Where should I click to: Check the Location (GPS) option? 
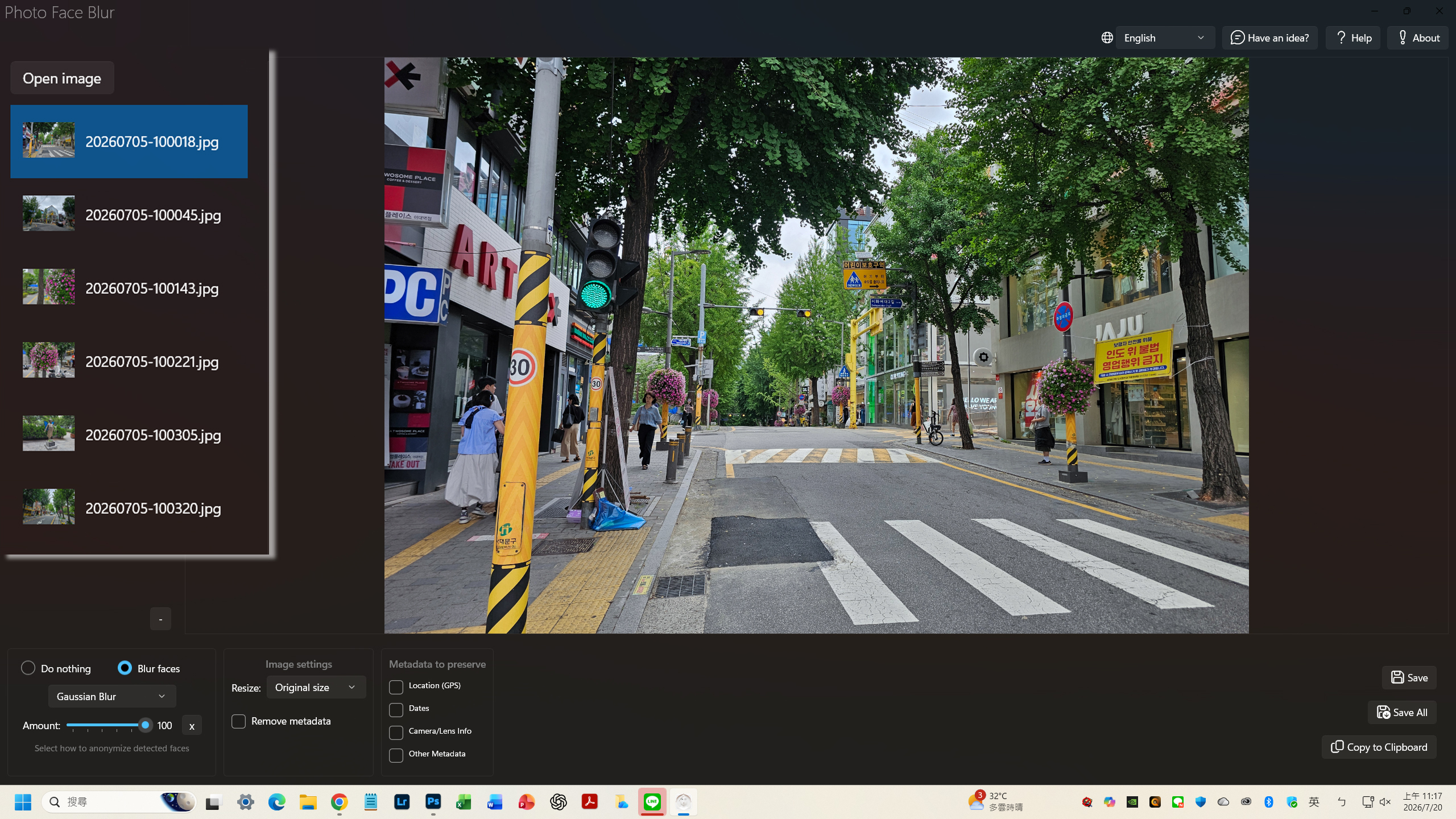[x=396, y=687]
